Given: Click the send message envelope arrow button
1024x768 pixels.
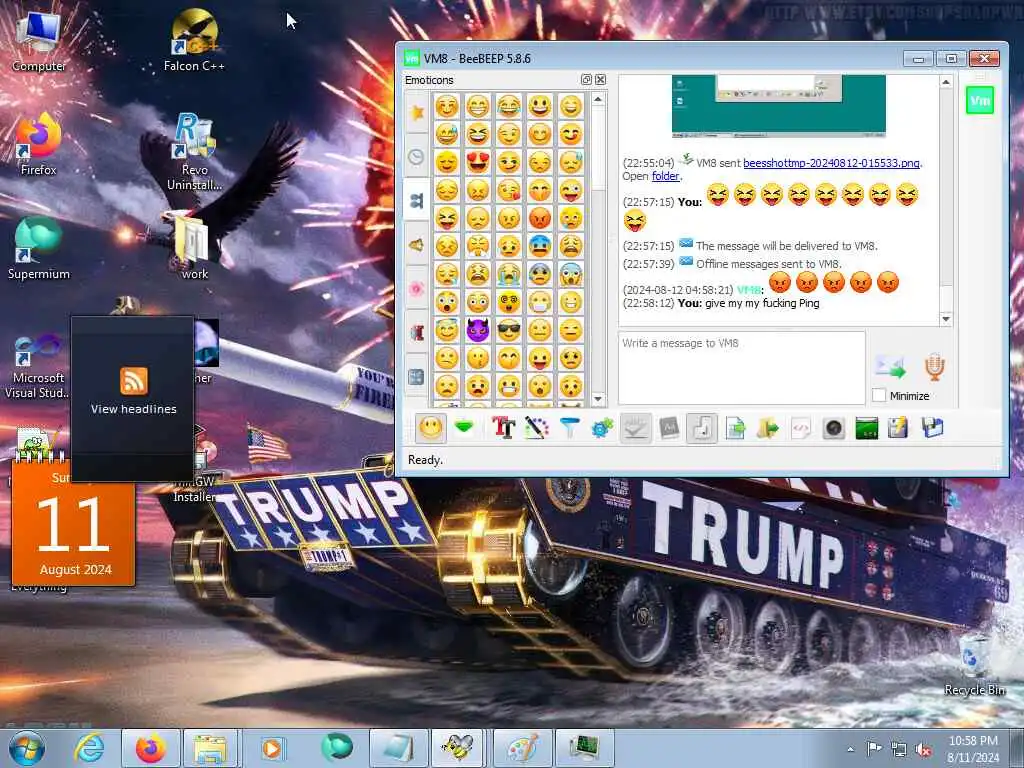Looking at the screenshot, I should coord(891,366).
